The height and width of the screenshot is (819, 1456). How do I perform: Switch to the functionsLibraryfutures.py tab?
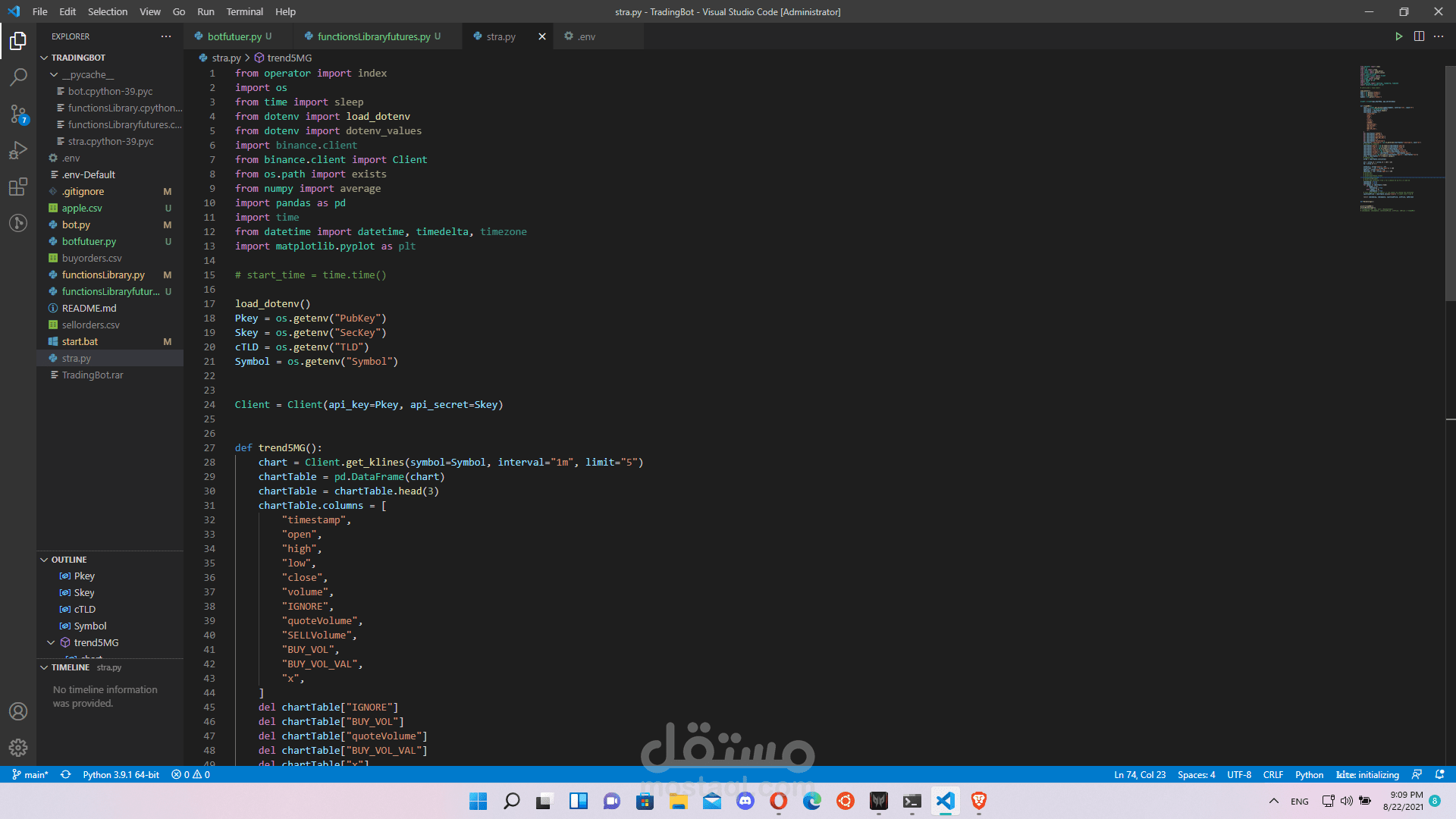tap(378, 36)
